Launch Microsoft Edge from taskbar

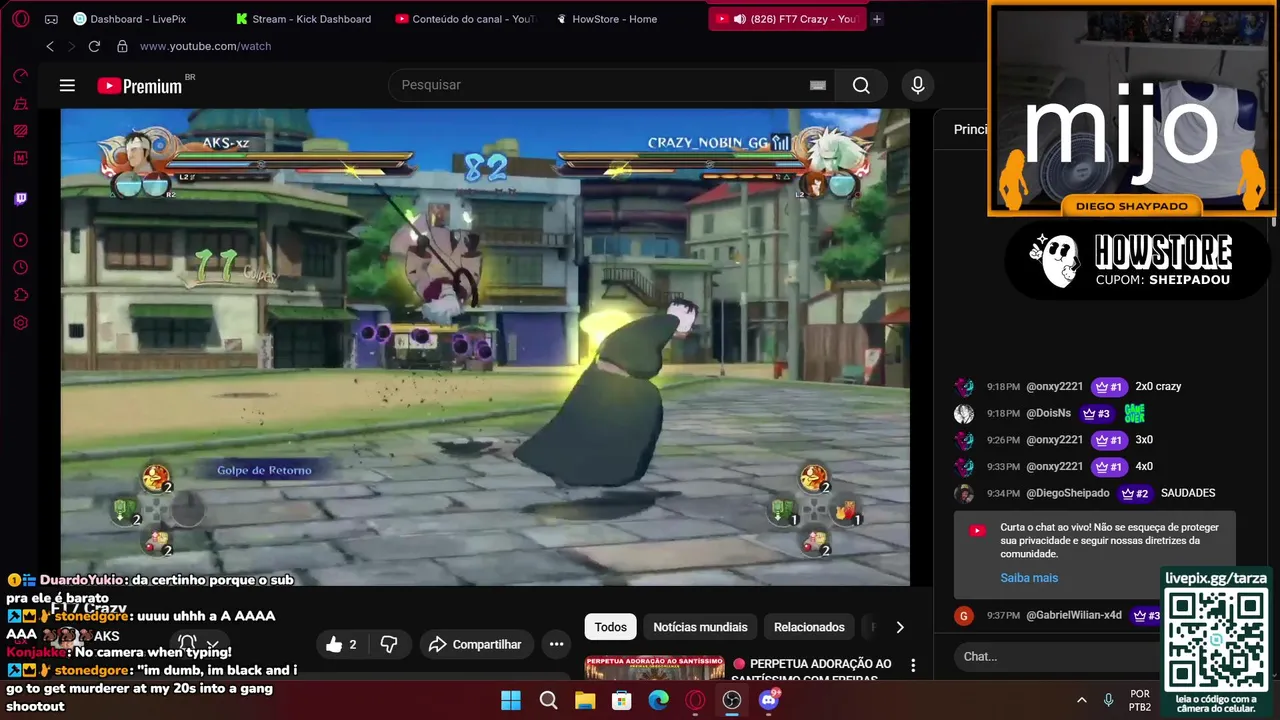tap(658, 700)
